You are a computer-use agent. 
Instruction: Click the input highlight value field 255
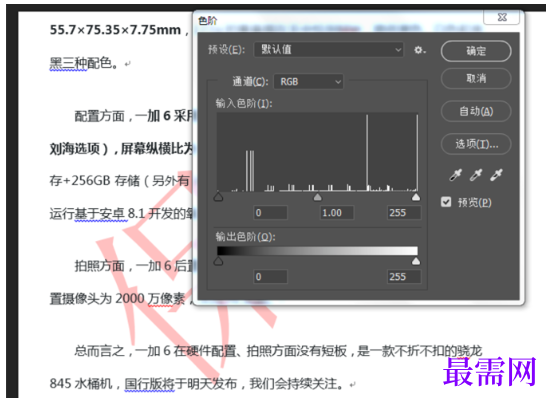pos(404,213)
